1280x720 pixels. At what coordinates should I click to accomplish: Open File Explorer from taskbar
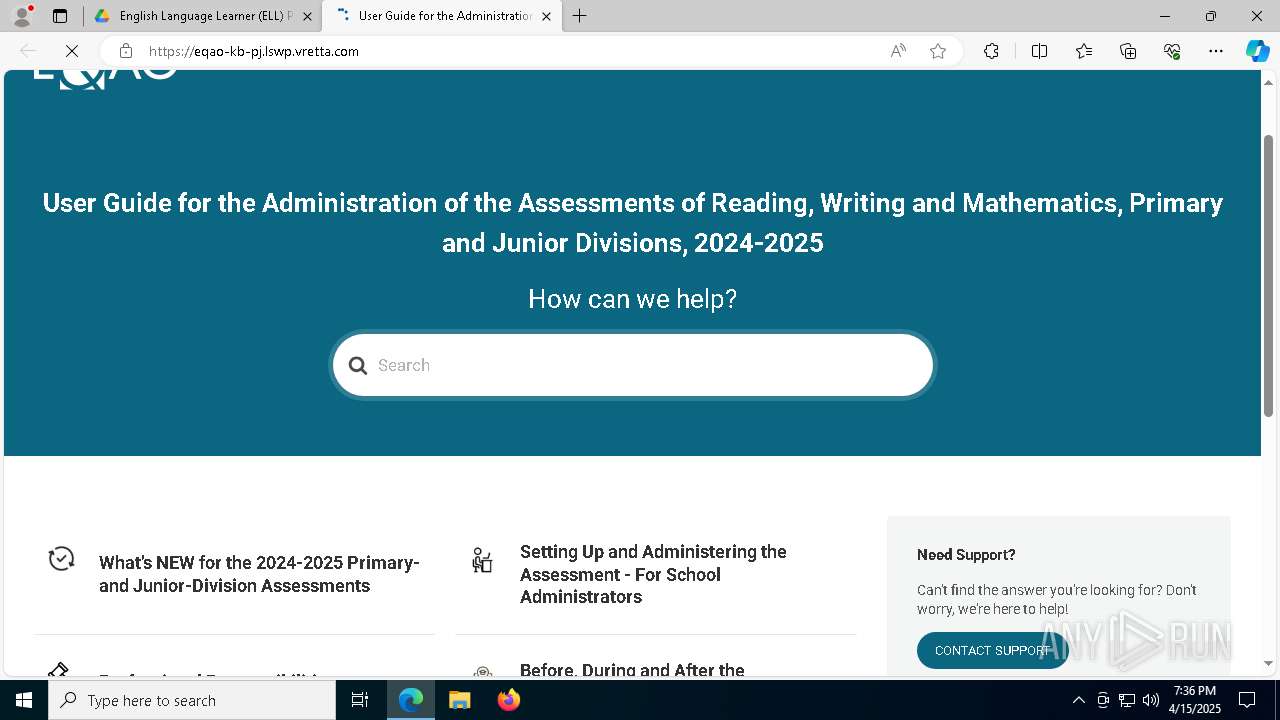pos(459,700)
